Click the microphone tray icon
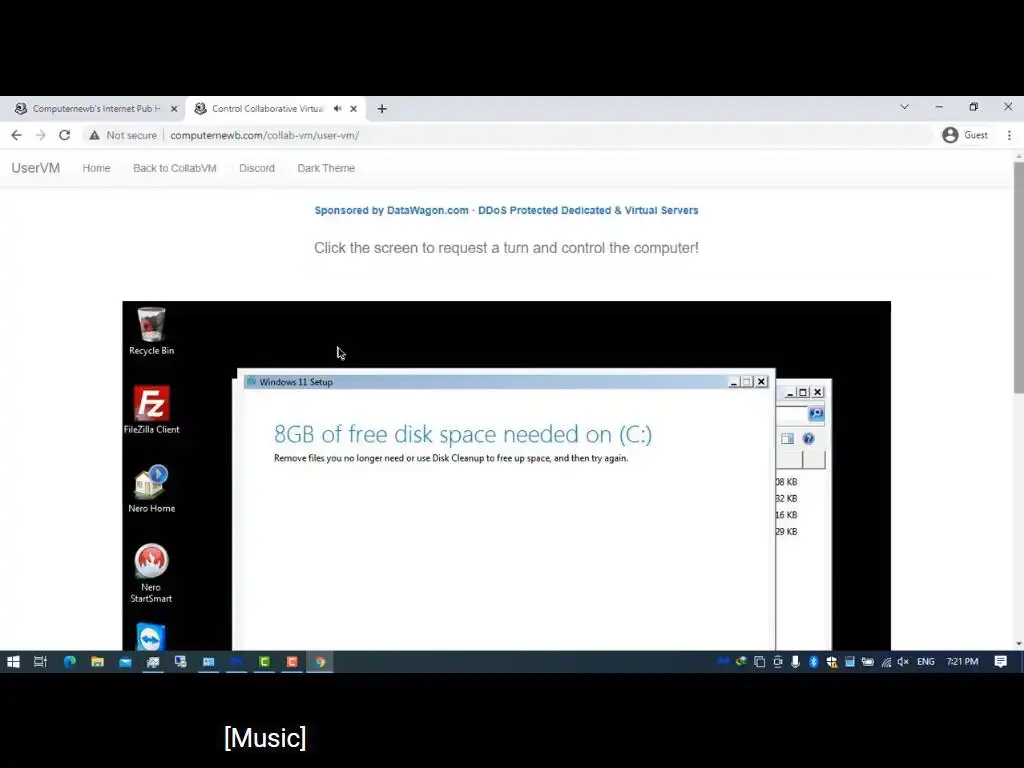Image resolution: width=1024 pixels, height=768 pixels. [795, 662]
